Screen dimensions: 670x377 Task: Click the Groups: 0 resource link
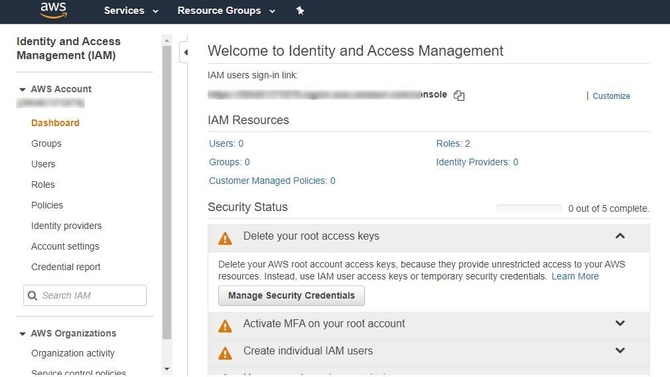tap(229, 162)
